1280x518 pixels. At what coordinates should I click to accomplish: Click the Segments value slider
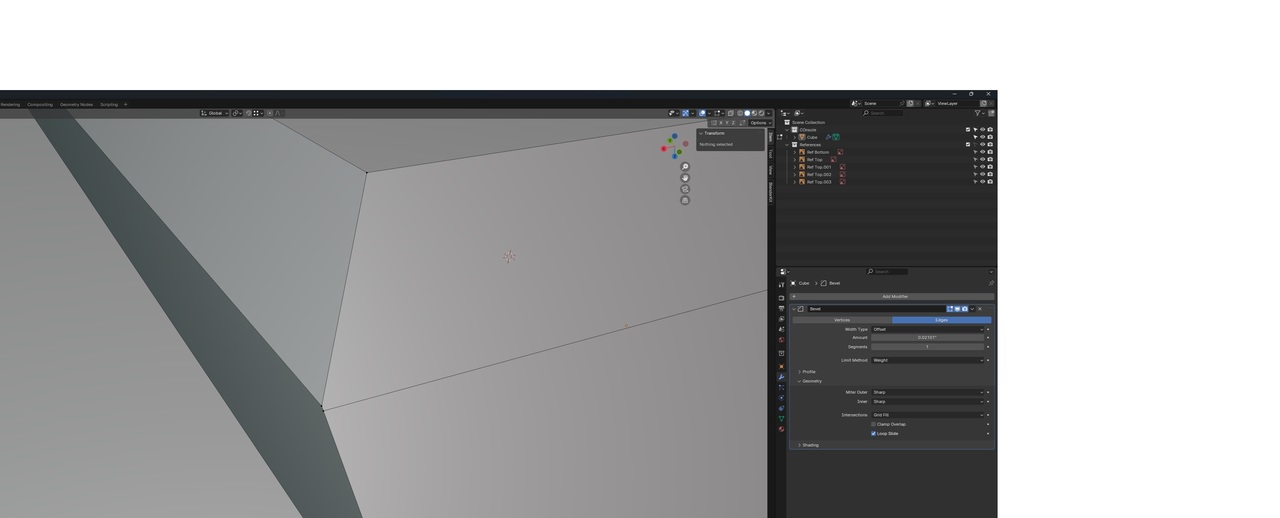tap(928, 347)
